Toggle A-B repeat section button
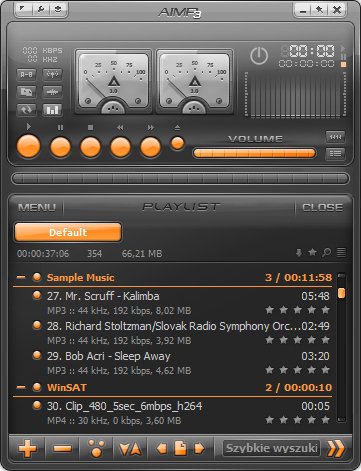The height and width of the screenshot is (471, 361). (26, 74)
